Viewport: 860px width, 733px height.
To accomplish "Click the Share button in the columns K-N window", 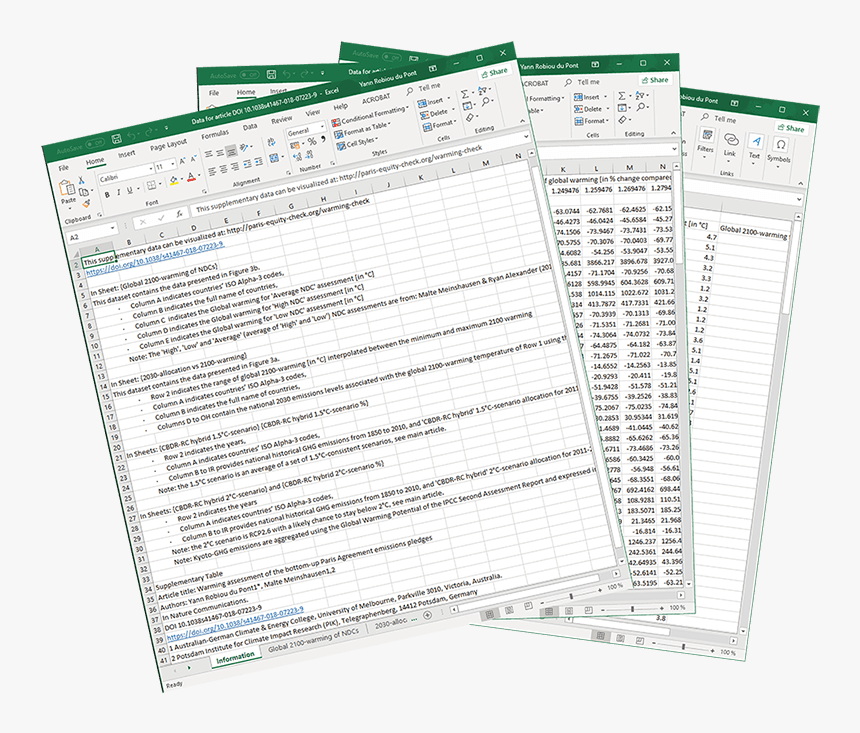I will pos(655,80).
